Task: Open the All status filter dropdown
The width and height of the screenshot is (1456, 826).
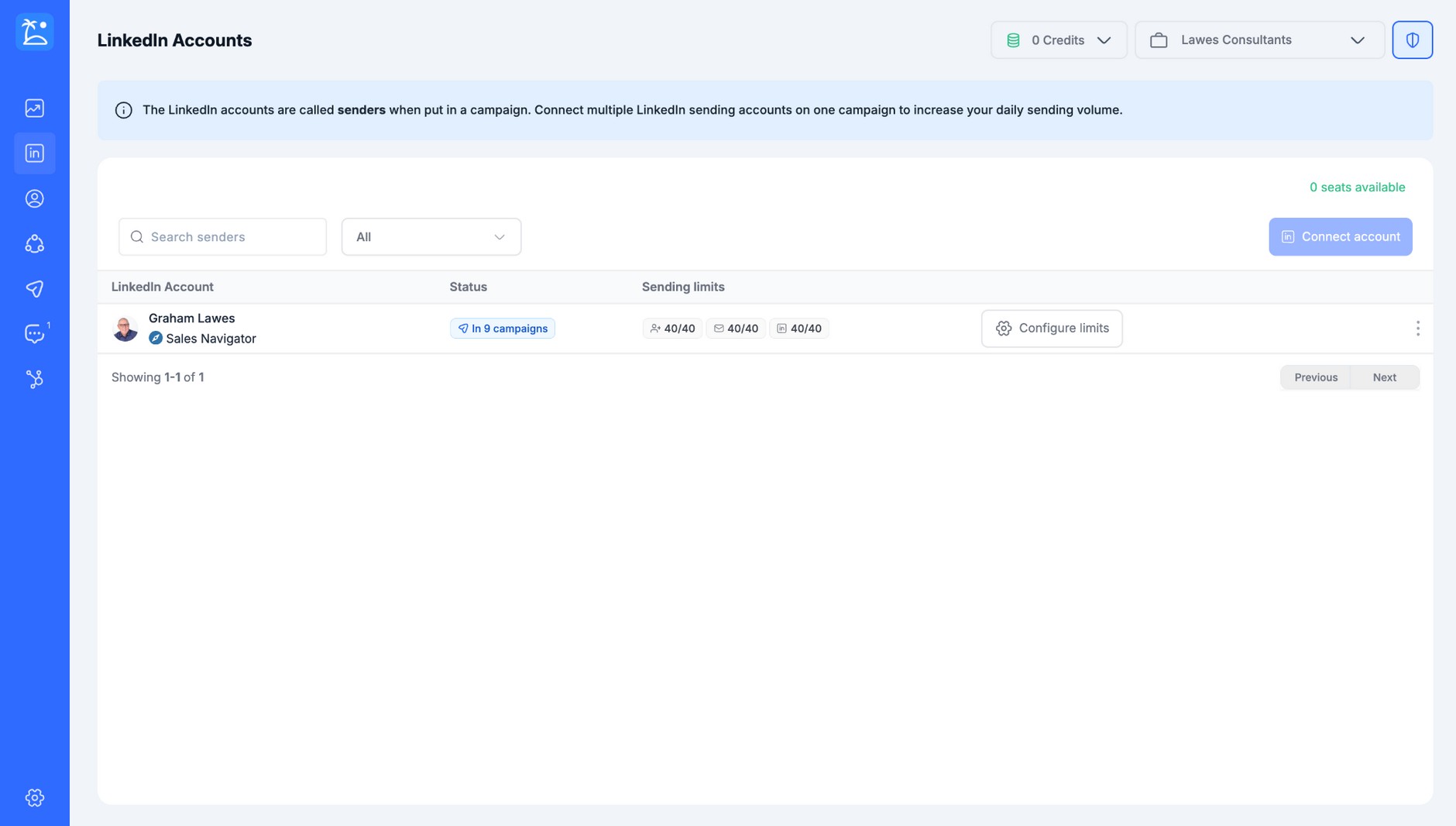Action: [431, 237]
